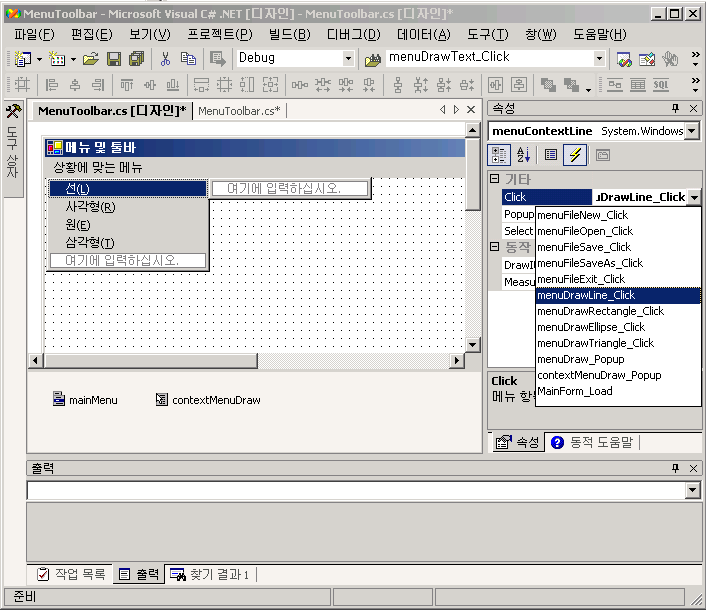
Task: Open the Debug configuration dropdown
Action: pos(348,59)
